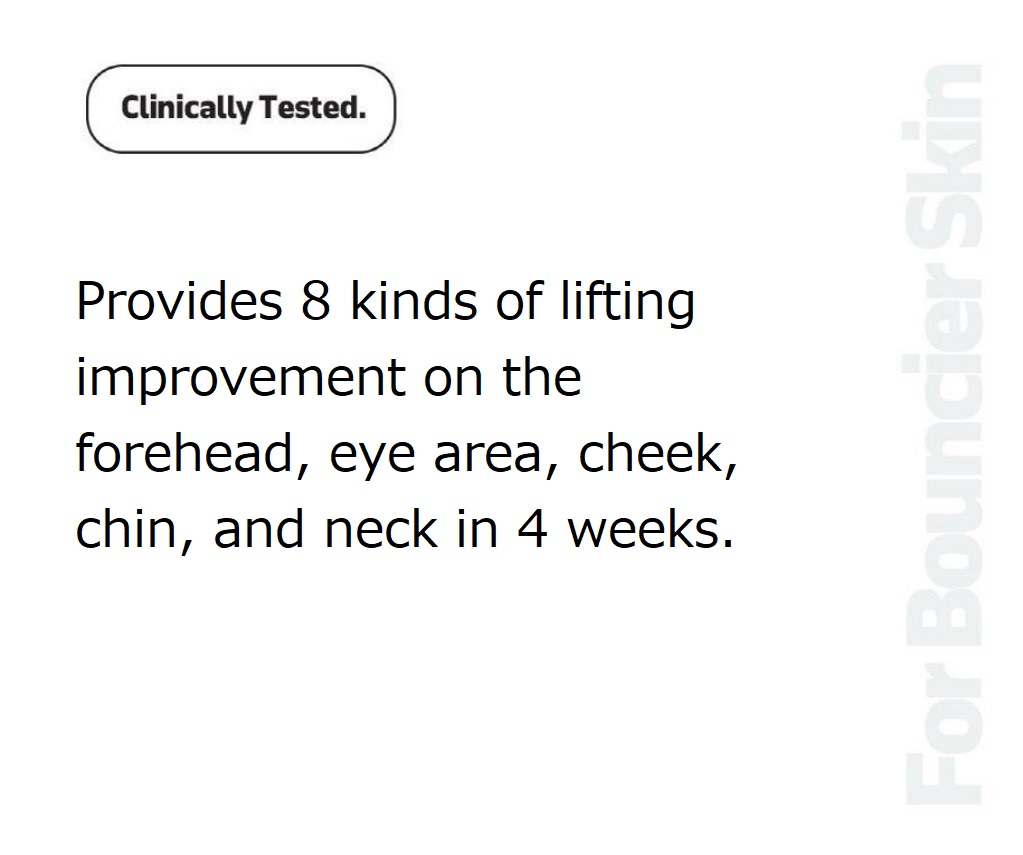Click the word "neck" in the last line

click(381, 528)
